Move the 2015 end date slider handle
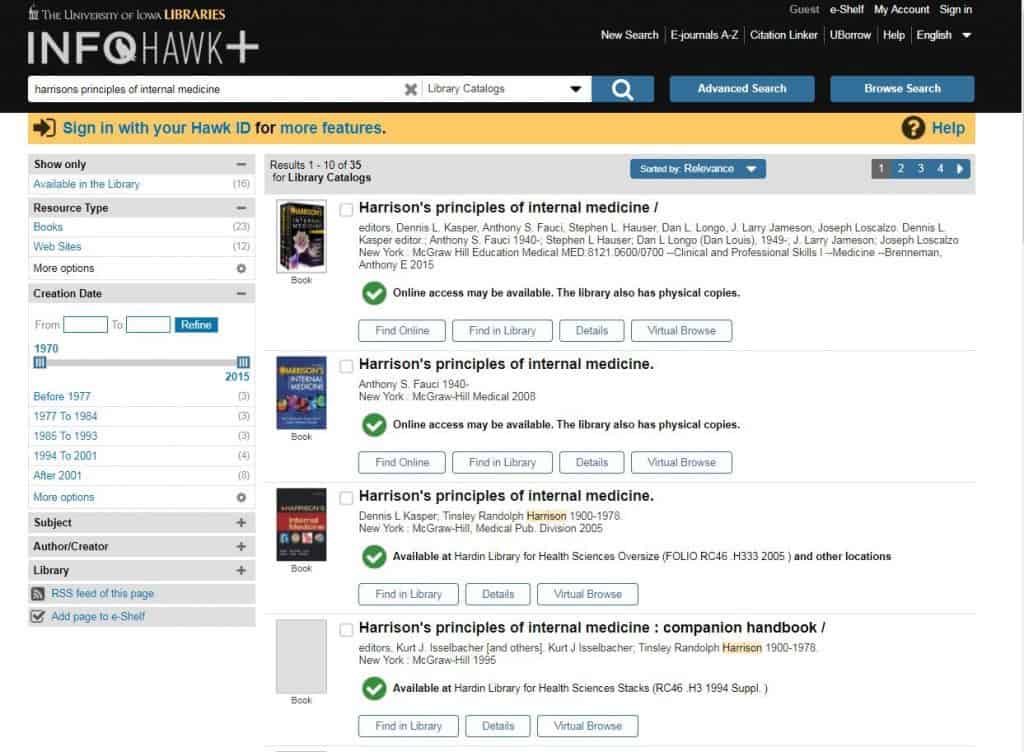 pos(243,362)
